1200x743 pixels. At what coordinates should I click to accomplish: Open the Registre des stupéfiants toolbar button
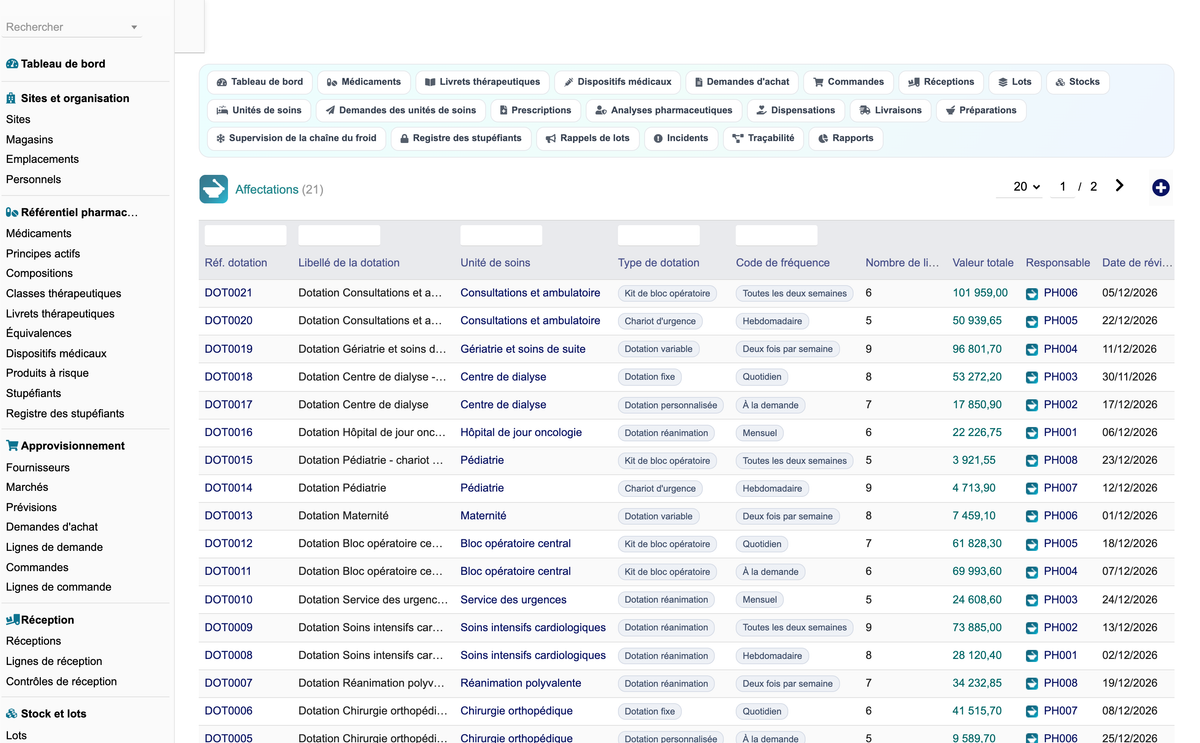pos(460,138)
